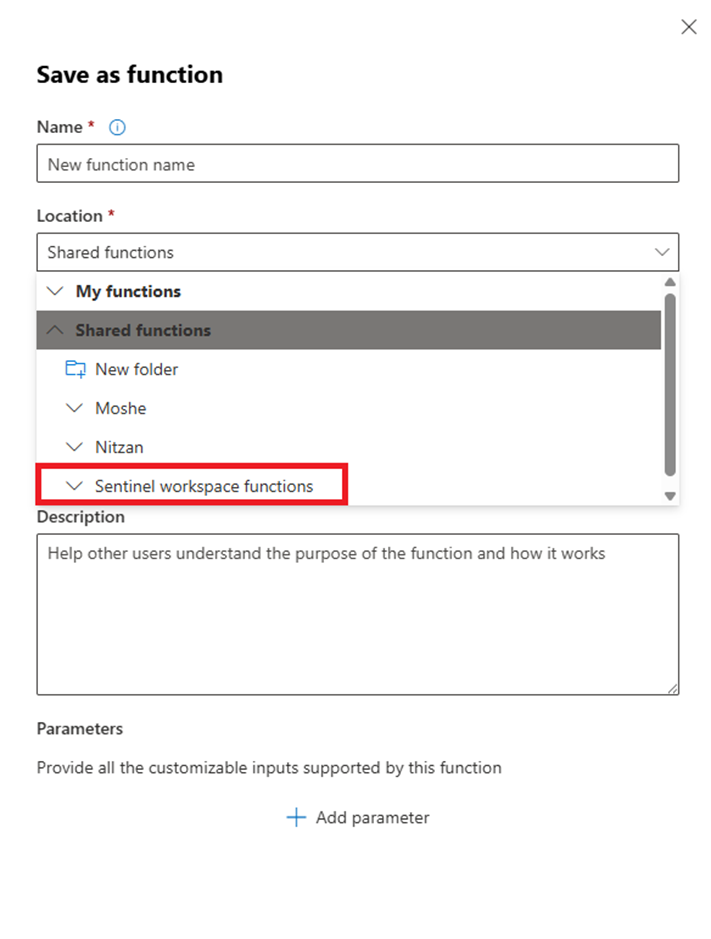
Task: Expand the Nitzan folder chevron
Action: [x=74, y=447]
